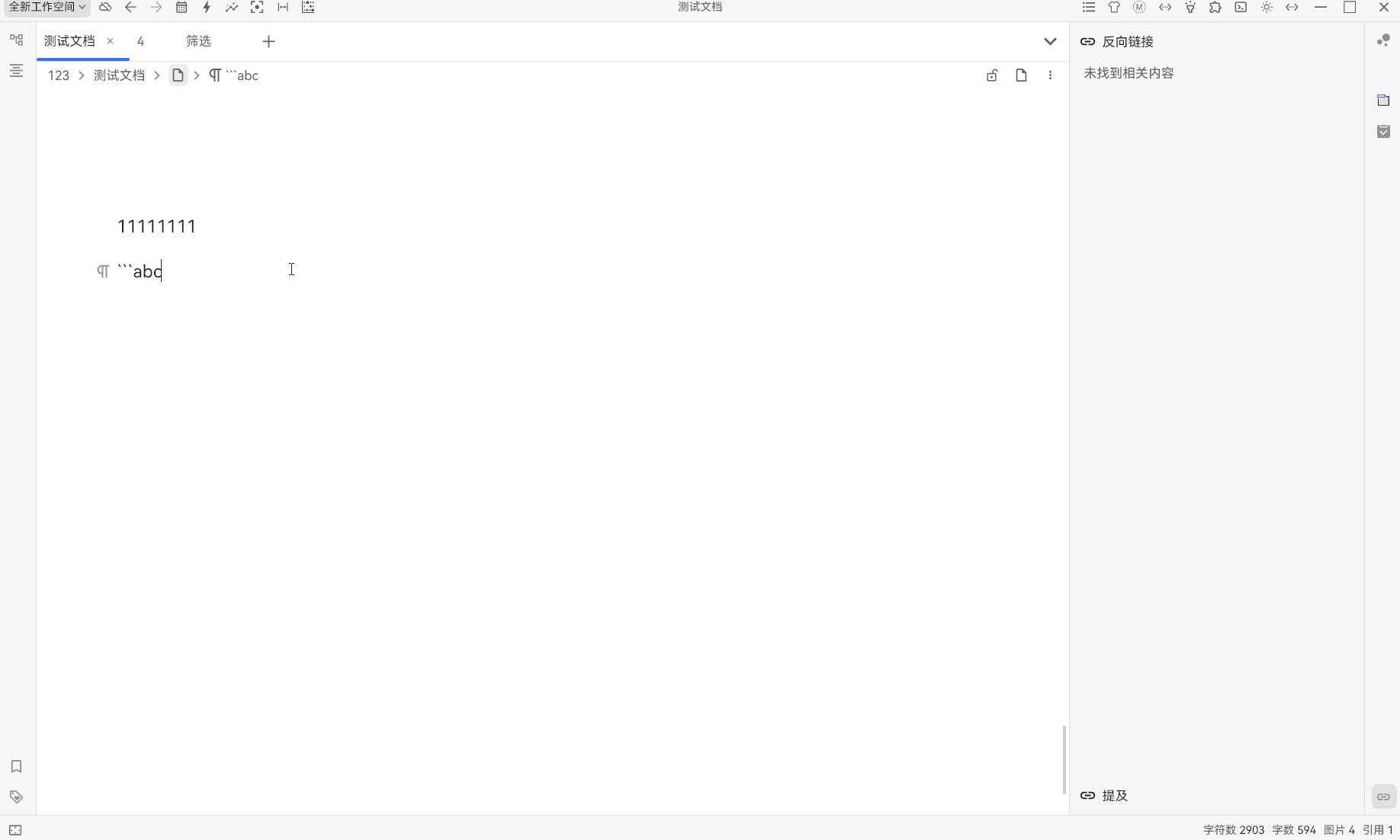The height and width of the screenshot is (840, 1400).
Task: Open the file tree dock icon
Action: point(16,40)
